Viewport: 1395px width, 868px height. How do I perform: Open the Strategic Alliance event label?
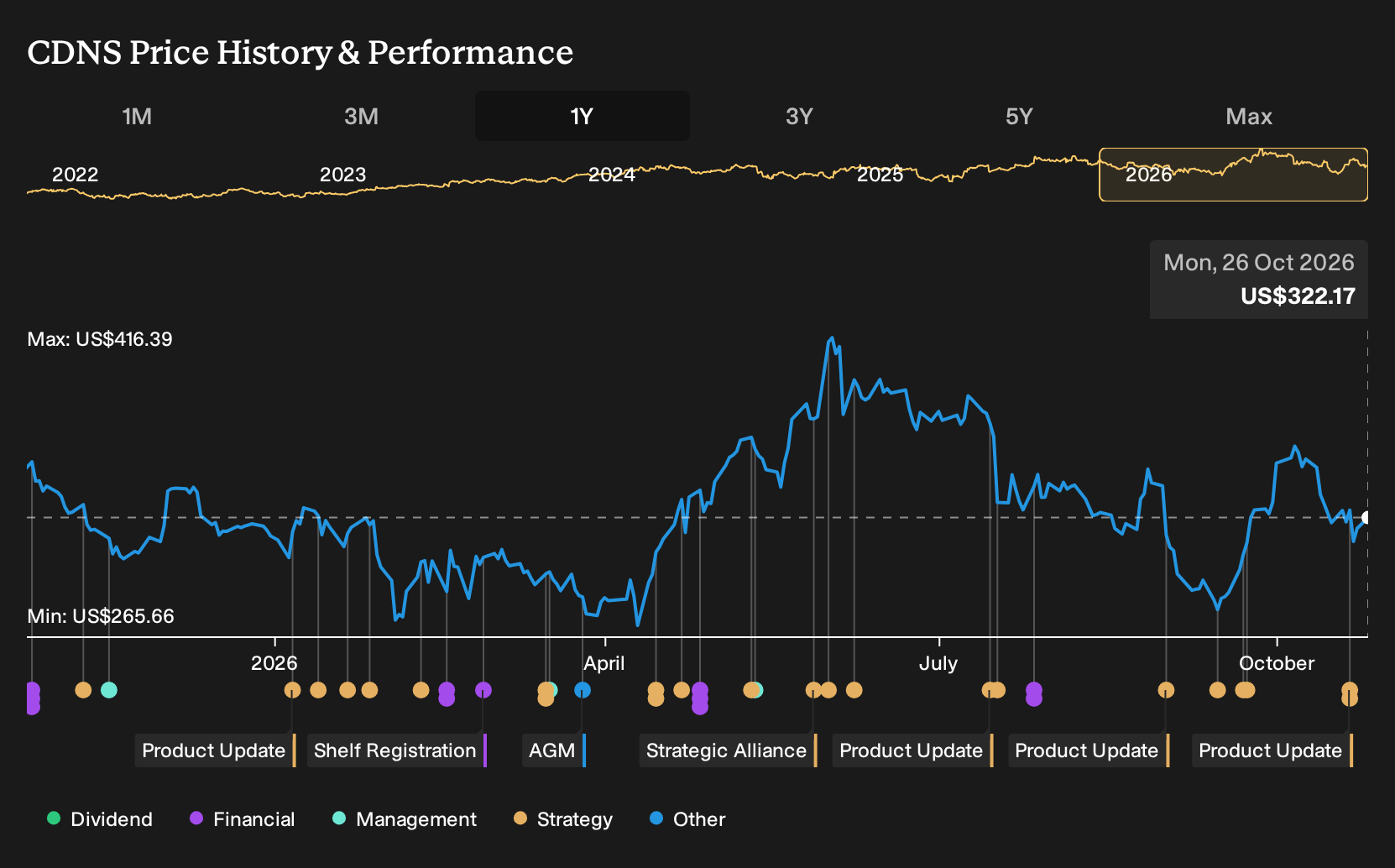pyautogui.click(x=728, y=750)
